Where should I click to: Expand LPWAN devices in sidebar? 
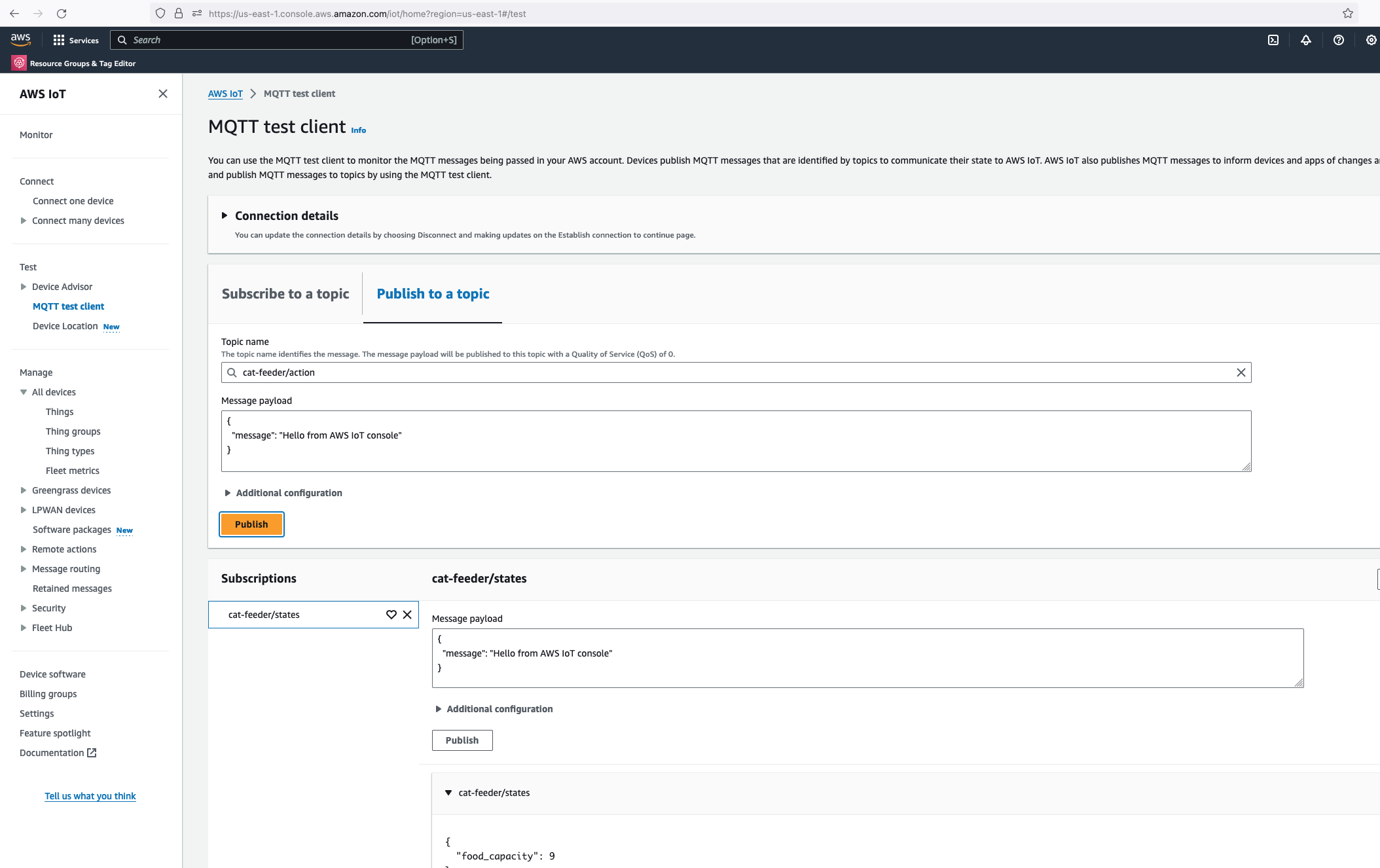pyautogui.click(x=24, y=510)
